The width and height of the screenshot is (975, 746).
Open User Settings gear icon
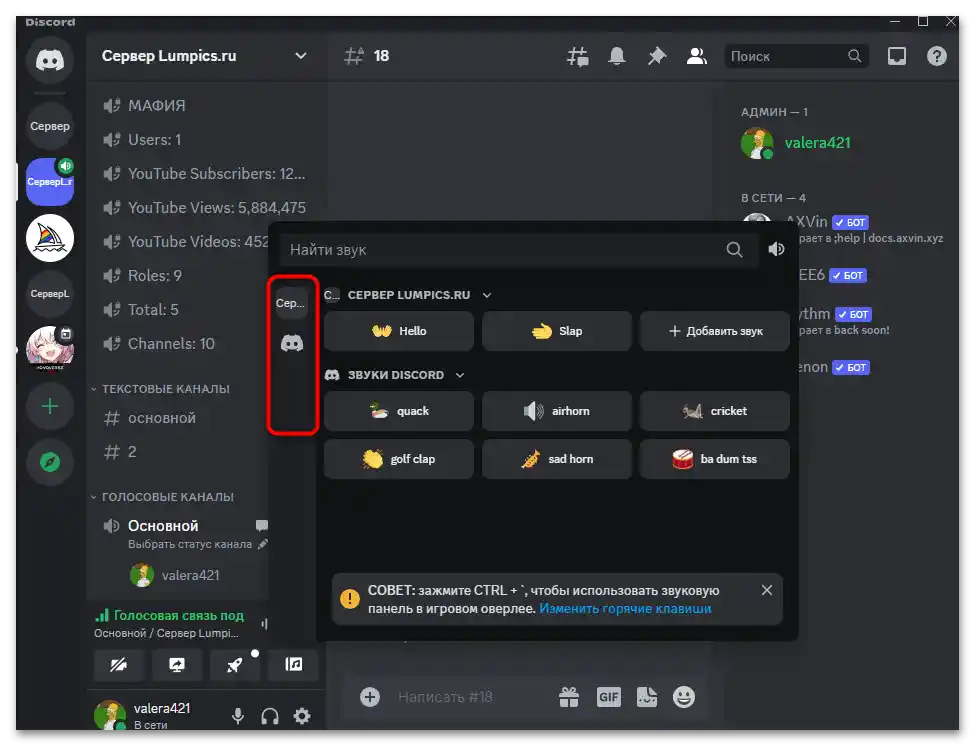pos(302,716)
